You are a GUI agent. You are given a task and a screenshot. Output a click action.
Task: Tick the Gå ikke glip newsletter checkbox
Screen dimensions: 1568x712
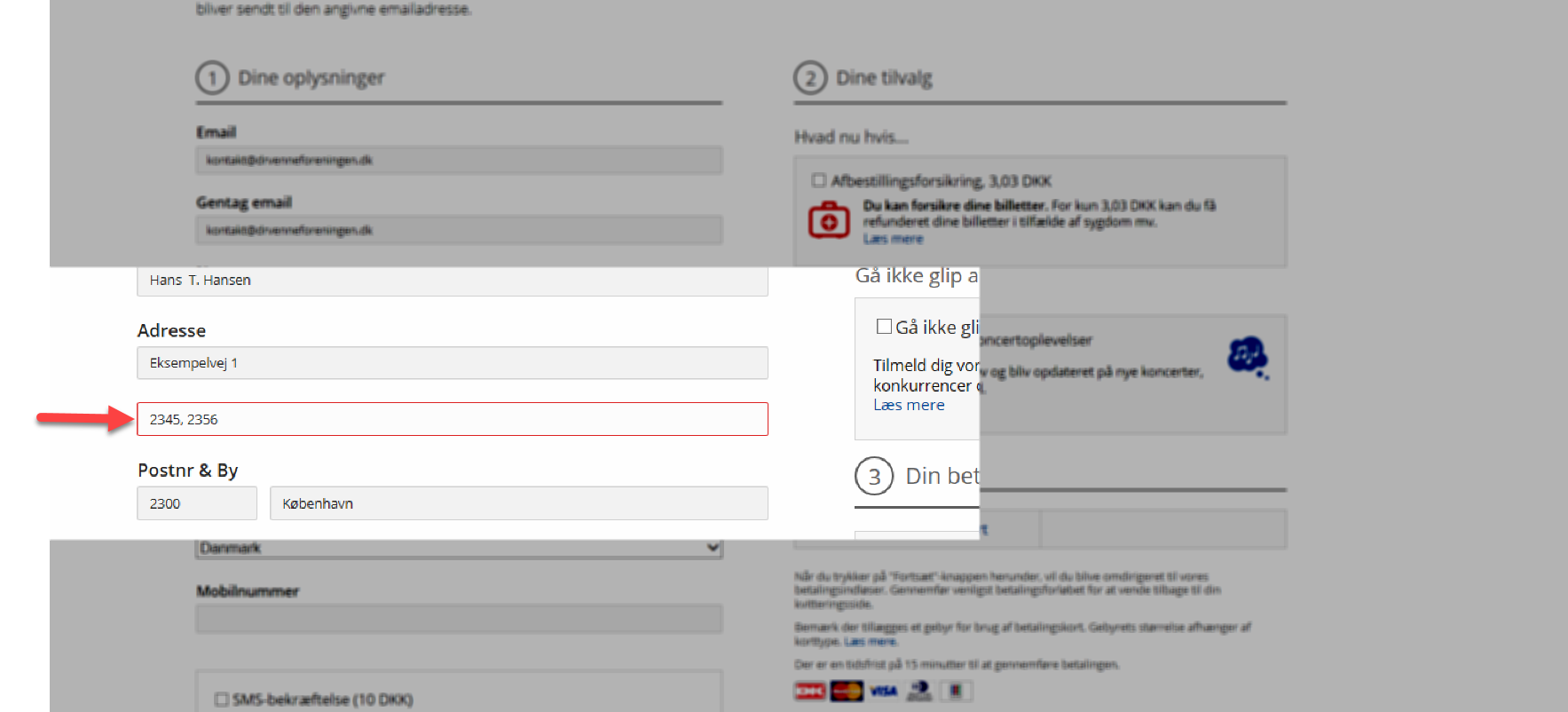click(884, 326)
